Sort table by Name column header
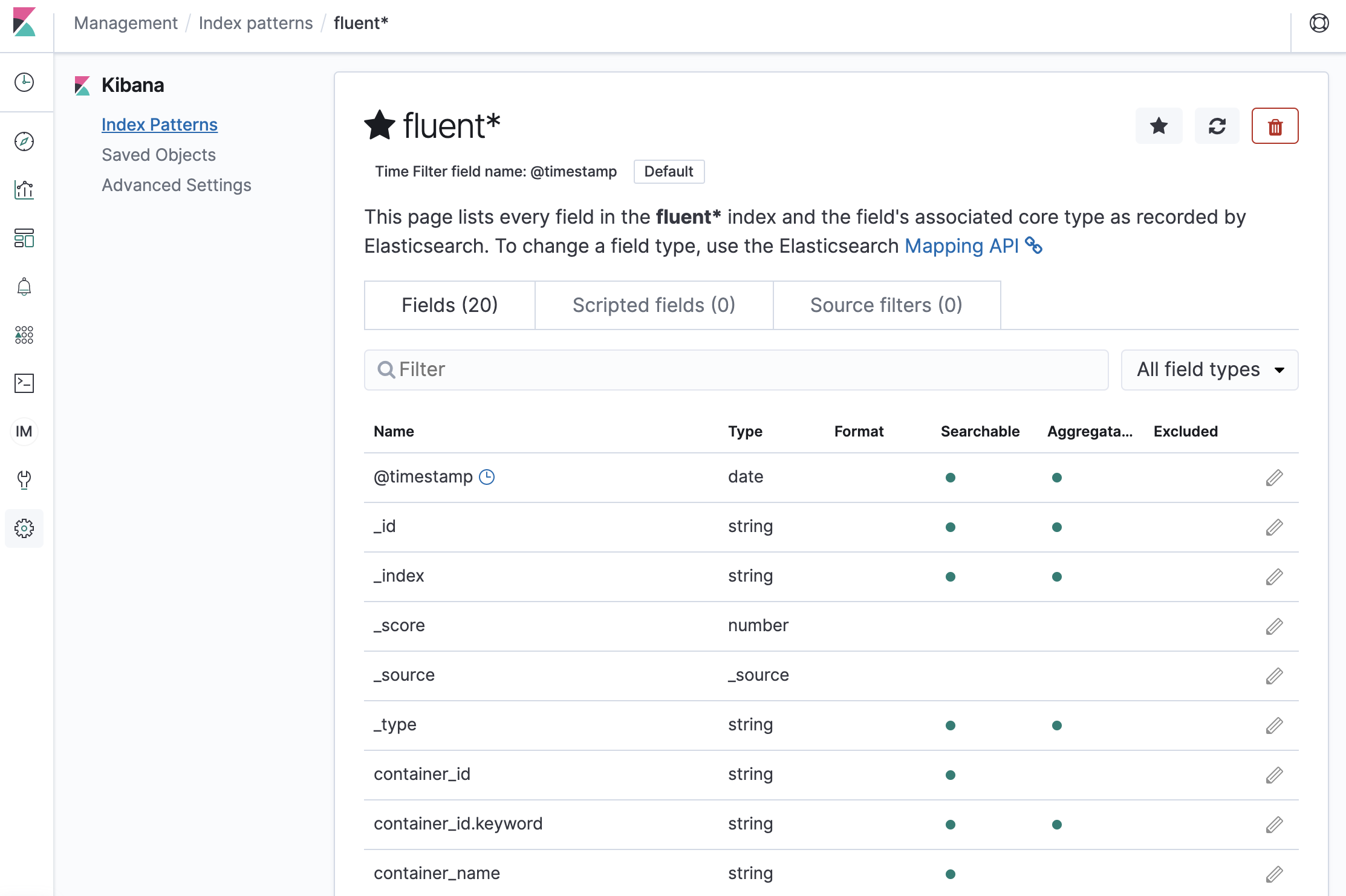Viewport: 1346px width, 896px height. pyautogui.click(x=394, y=432)
